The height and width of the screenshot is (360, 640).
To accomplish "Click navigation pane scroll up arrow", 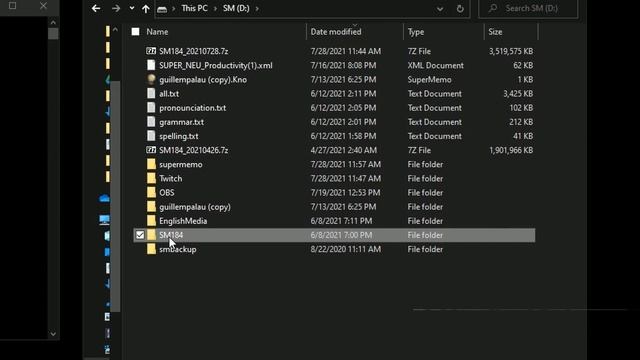I will pos(115,30).
